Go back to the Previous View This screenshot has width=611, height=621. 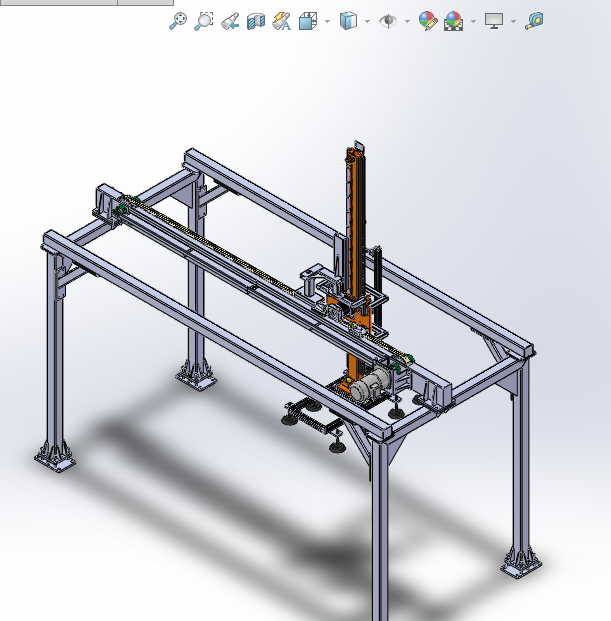230,21
